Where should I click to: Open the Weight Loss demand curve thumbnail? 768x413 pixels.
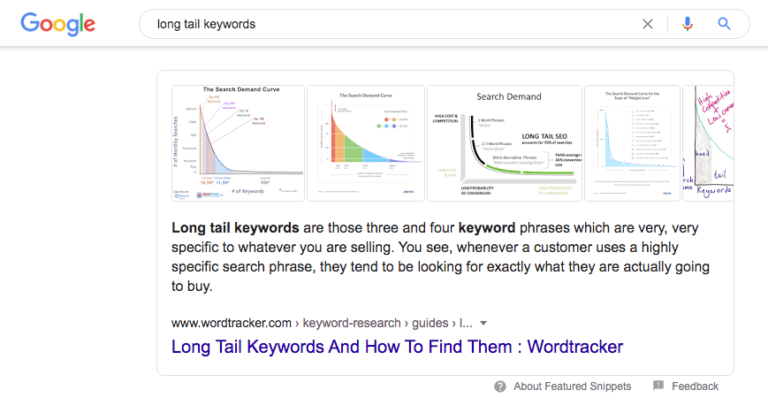(x=632, y=143)
